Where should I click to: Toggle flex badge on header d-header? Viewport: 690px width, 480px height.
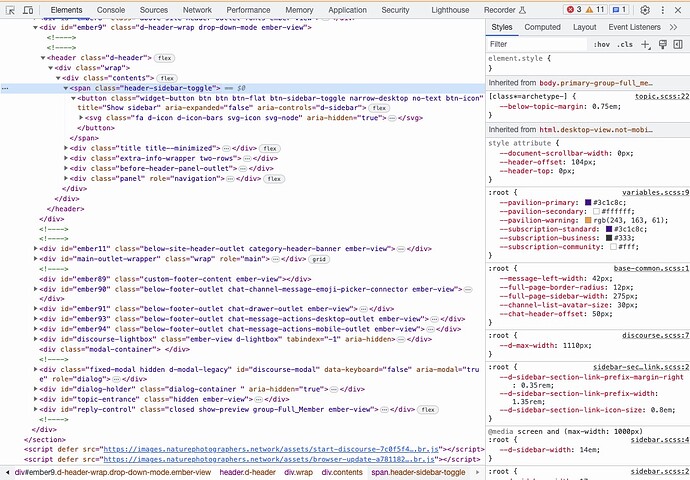click(165, 58)
